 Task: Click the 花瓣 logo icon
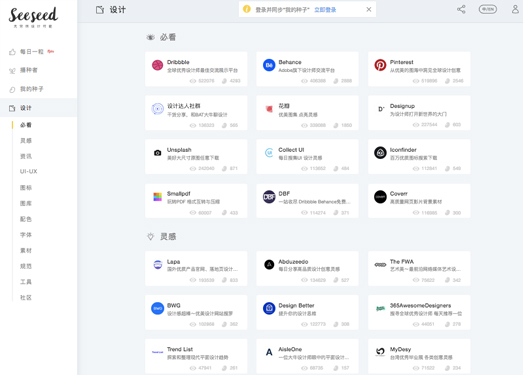click(x=269, y=109)
